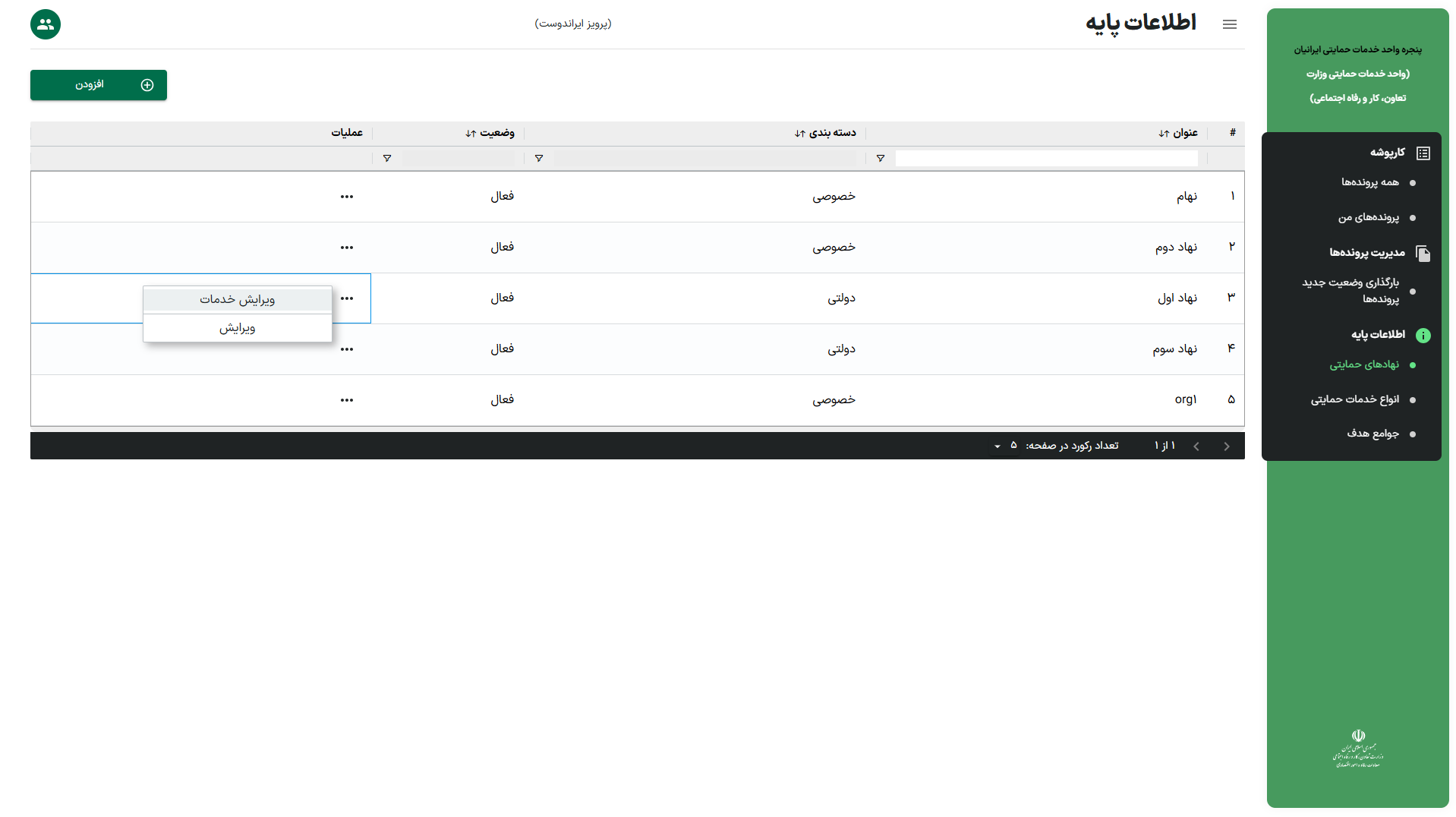Open جوامع هدف sidebar item
The width and height of the screenshot is (1456, 817).
[x=1372, y=434]
